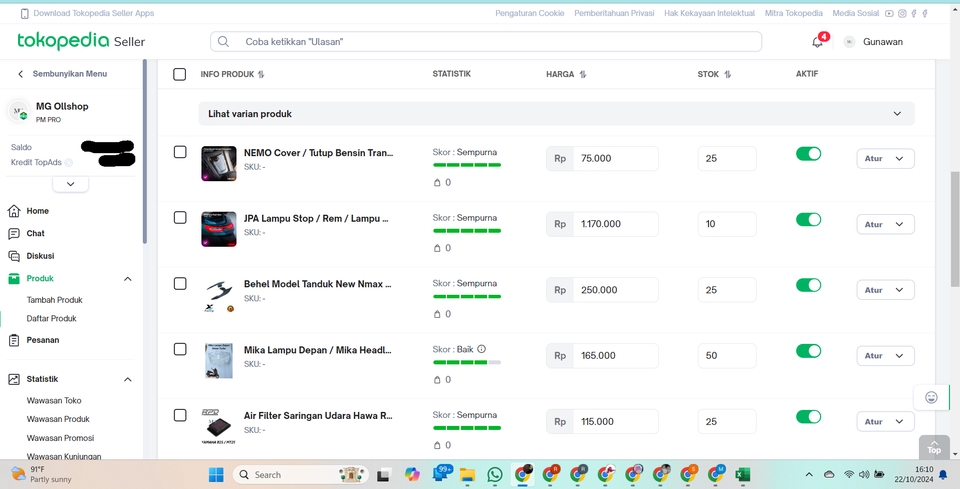Toggle active switch for Mika Lampu Depan

pos(808,351)
